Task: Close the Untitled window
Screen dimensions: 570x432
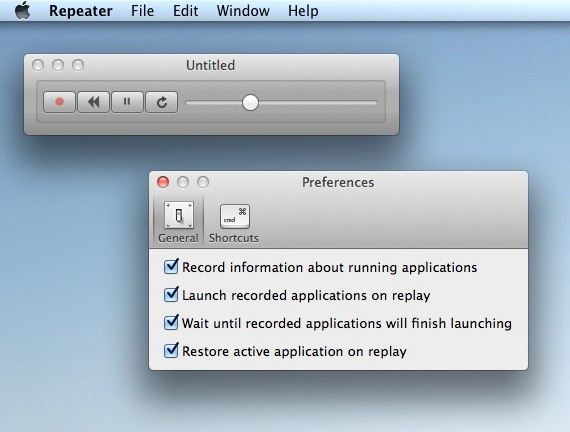Action: tap(38, 65)
